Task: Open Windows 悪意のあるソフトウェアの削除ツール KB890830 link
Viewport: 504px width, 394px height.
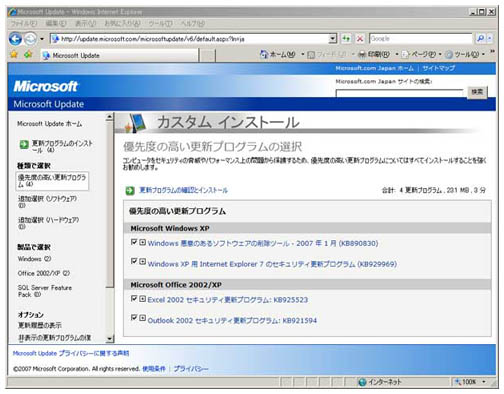Action: (x=263, y=244)
